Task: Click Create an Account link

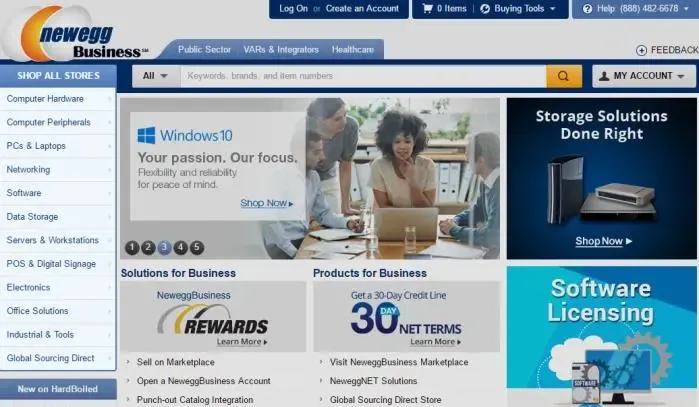Action: coord(362,8)
